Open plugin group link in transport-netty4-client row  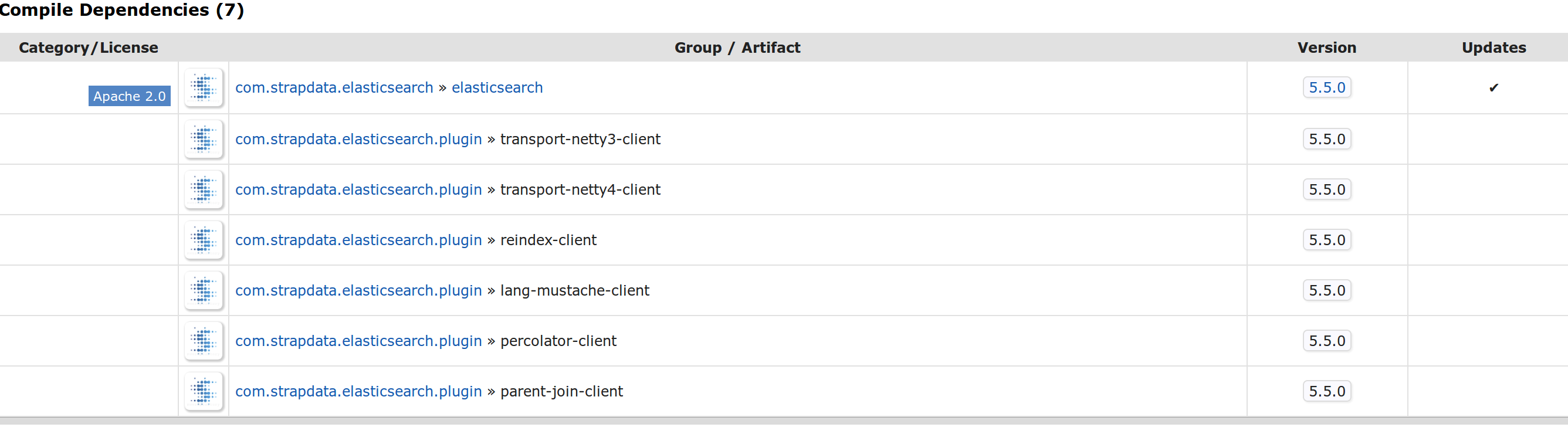[358, 190]
